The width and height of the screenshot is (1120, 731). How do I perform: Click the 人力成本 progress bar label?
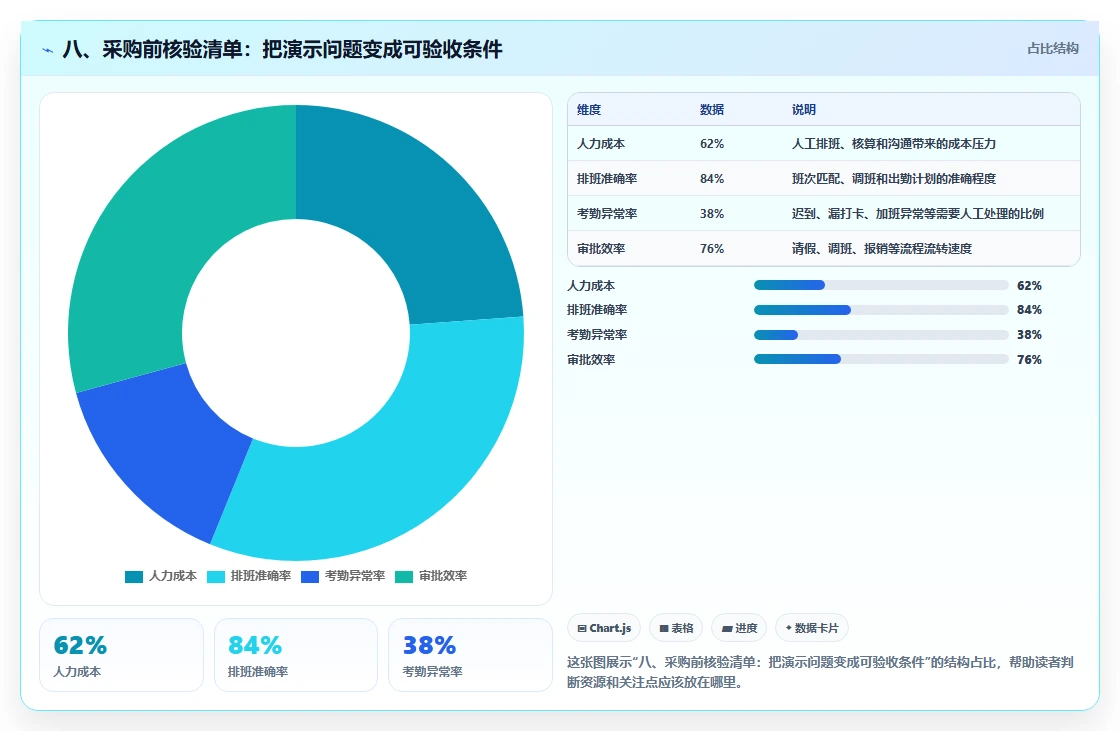pyautogui.click(x=591, y=286)
